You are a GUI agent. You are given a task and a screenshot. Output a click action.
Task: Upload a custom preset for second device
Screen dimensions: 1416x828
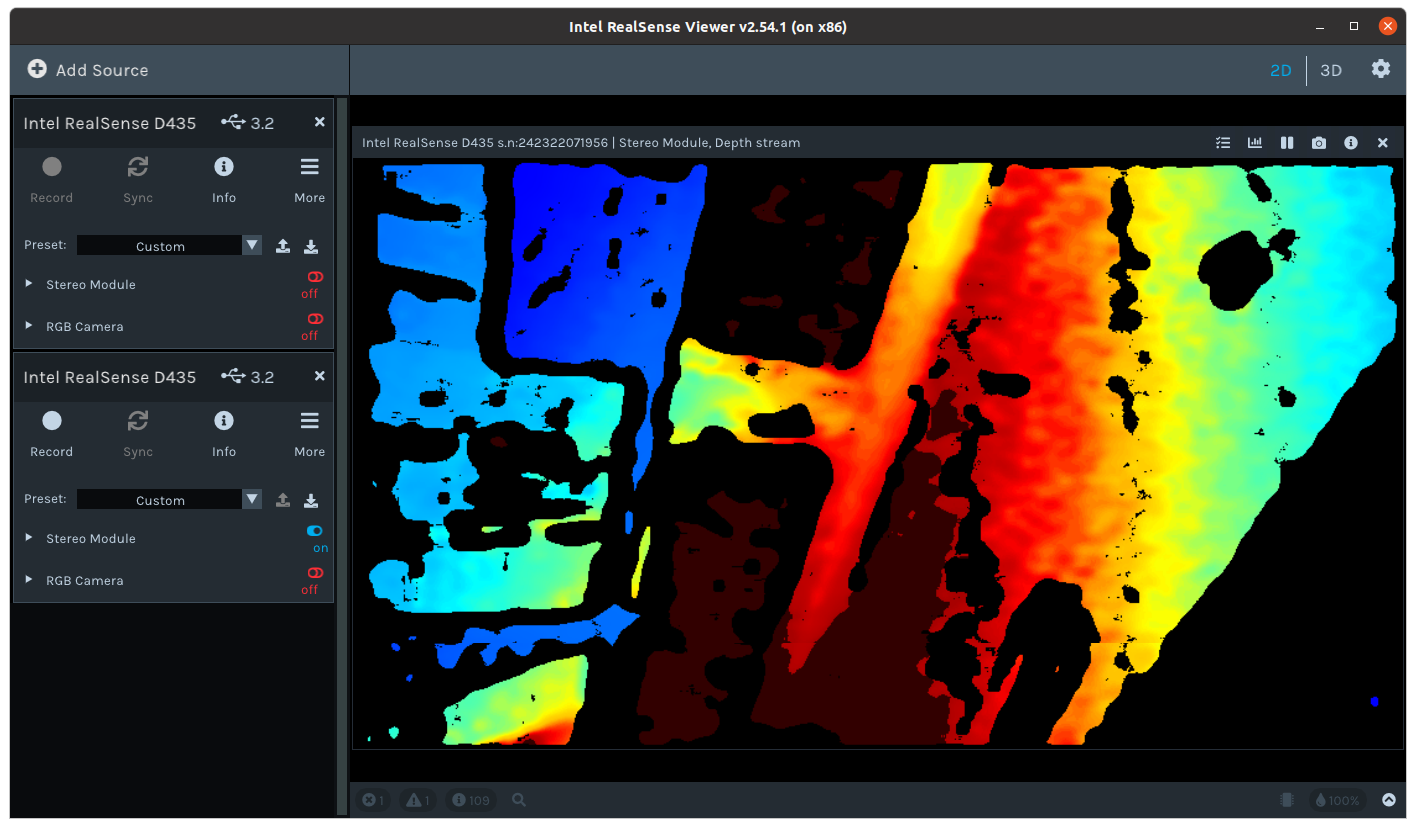(x=282, y=499)
